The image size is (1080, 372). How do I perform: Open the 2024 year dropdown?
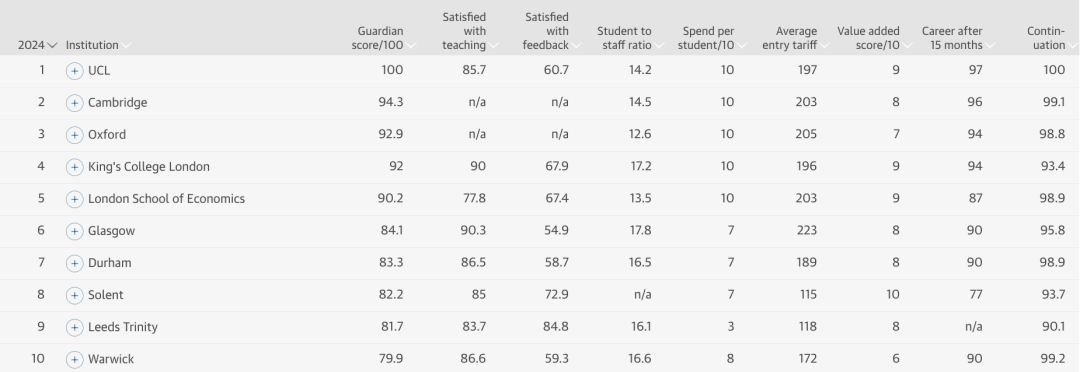pos(37,45)
